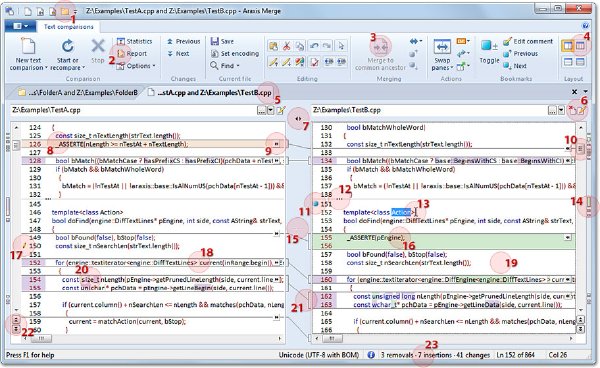Viewport: 600px width, 368px height.
Task: Click Edit comment in Bookmarks group
Action: click(x=528, y=41)
